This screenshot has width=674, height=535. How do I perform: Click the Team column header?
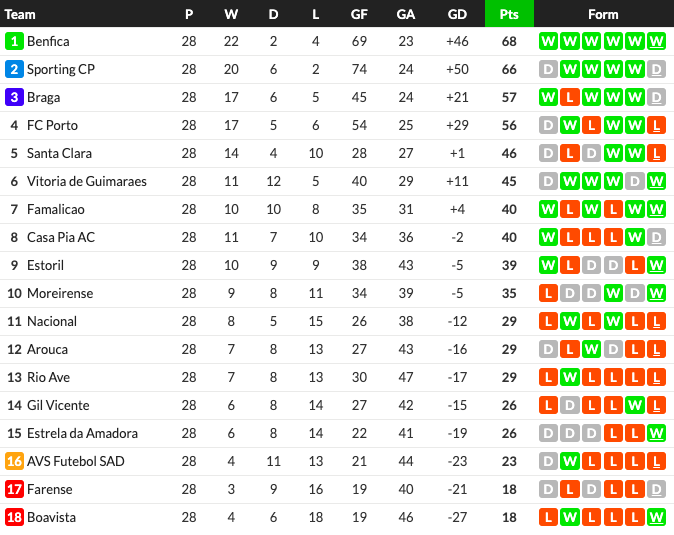[20, 14]
